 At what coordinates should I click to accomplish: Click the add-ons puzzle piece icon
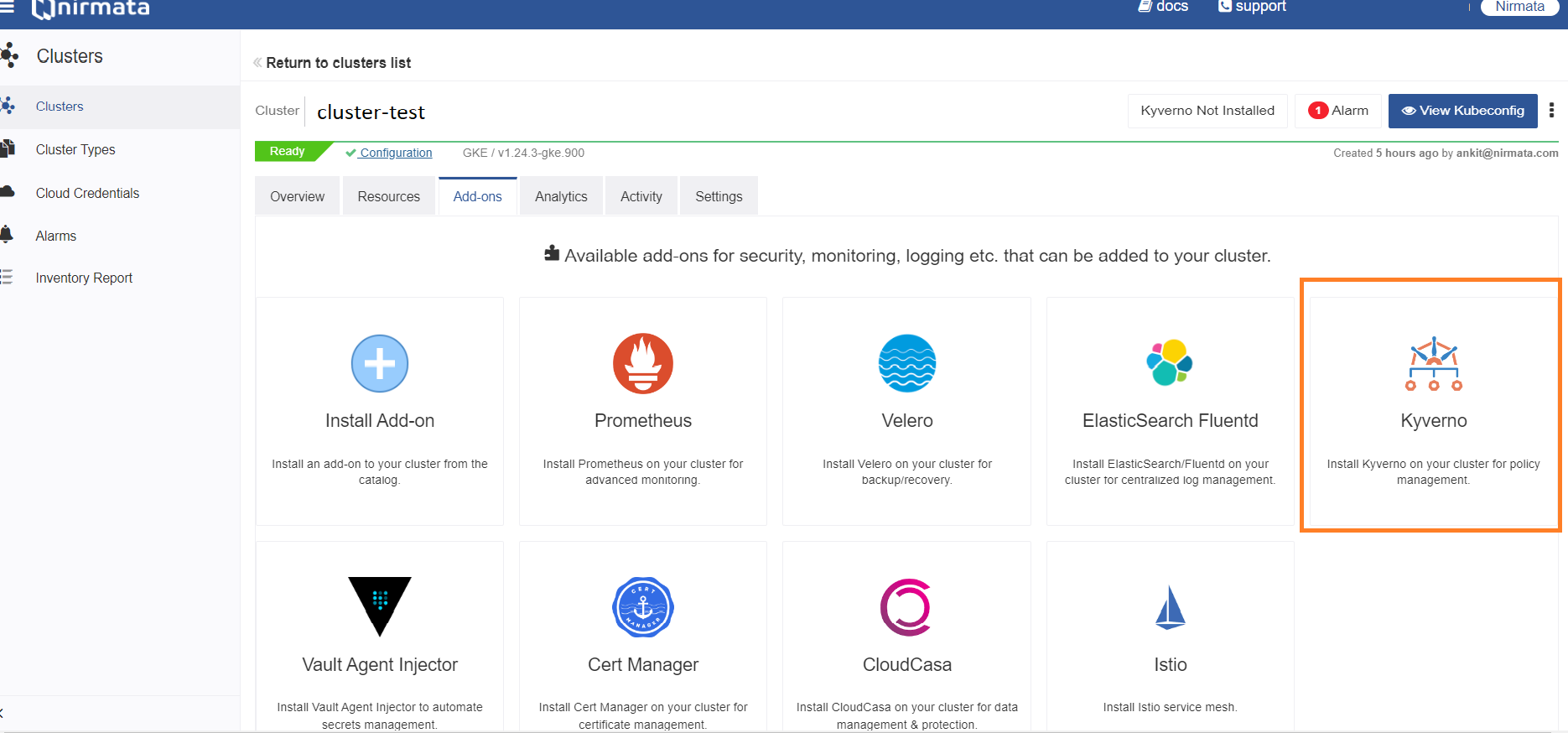(552, 253)
